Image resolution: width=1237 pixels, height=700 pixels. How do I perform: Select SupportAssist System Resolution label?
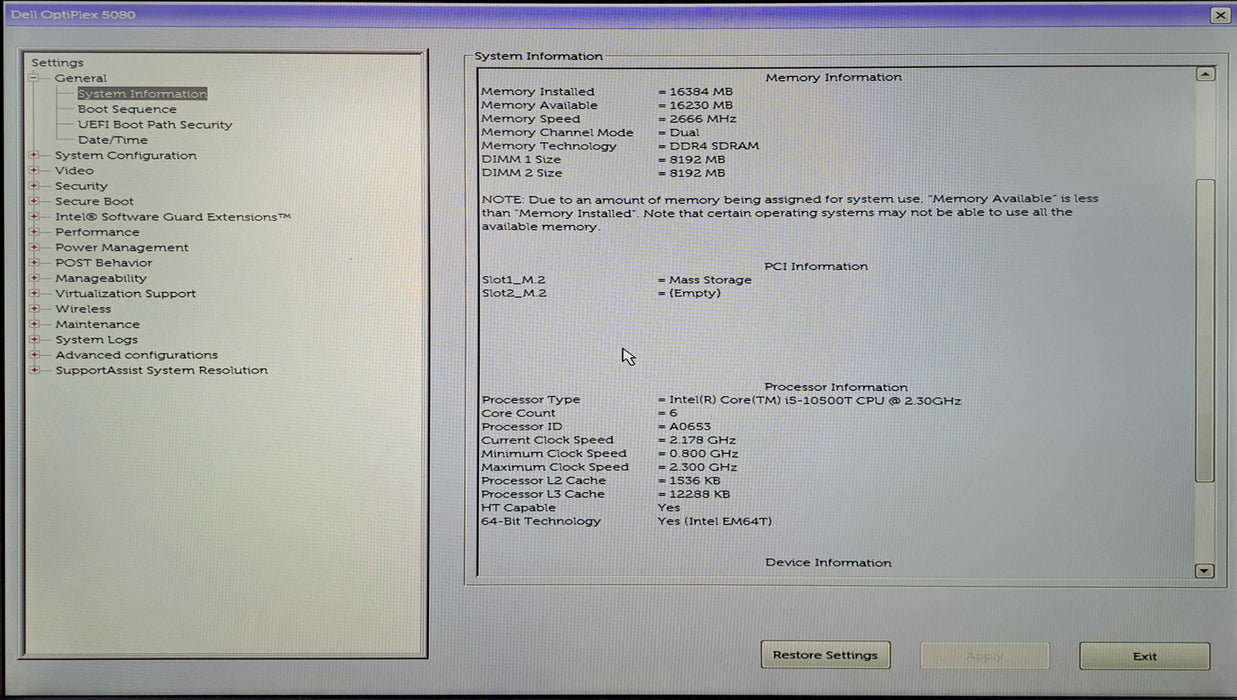[x=161, y=370]
